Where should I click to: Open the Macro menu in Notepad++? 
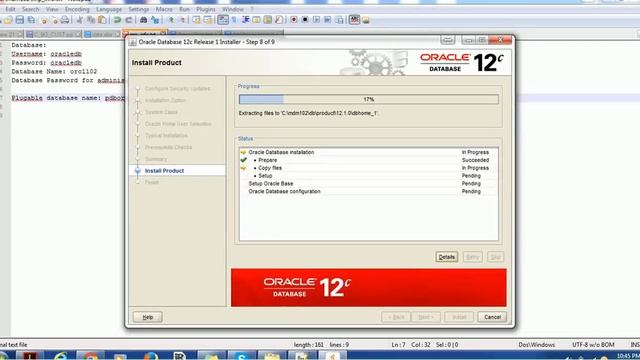click(x=164, y=9)
